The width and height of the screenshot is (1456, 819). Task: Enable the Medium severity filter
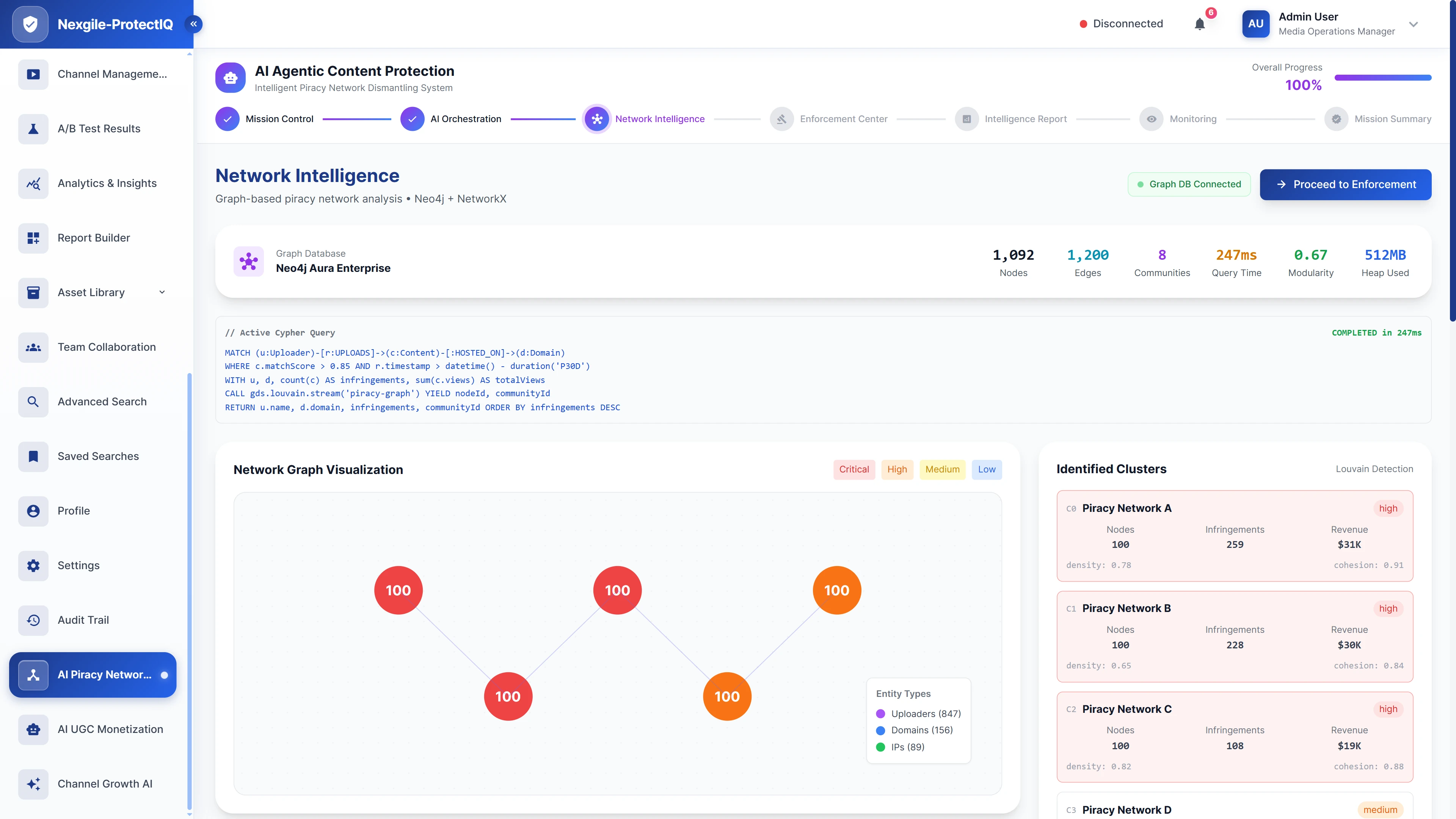942,469
